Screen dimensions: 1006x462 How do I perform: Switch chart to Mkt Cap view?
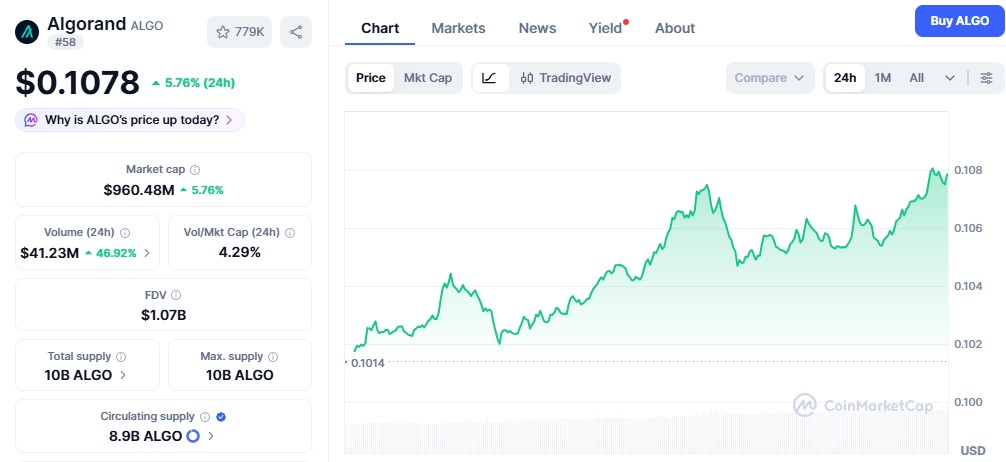tap(427, 78)
